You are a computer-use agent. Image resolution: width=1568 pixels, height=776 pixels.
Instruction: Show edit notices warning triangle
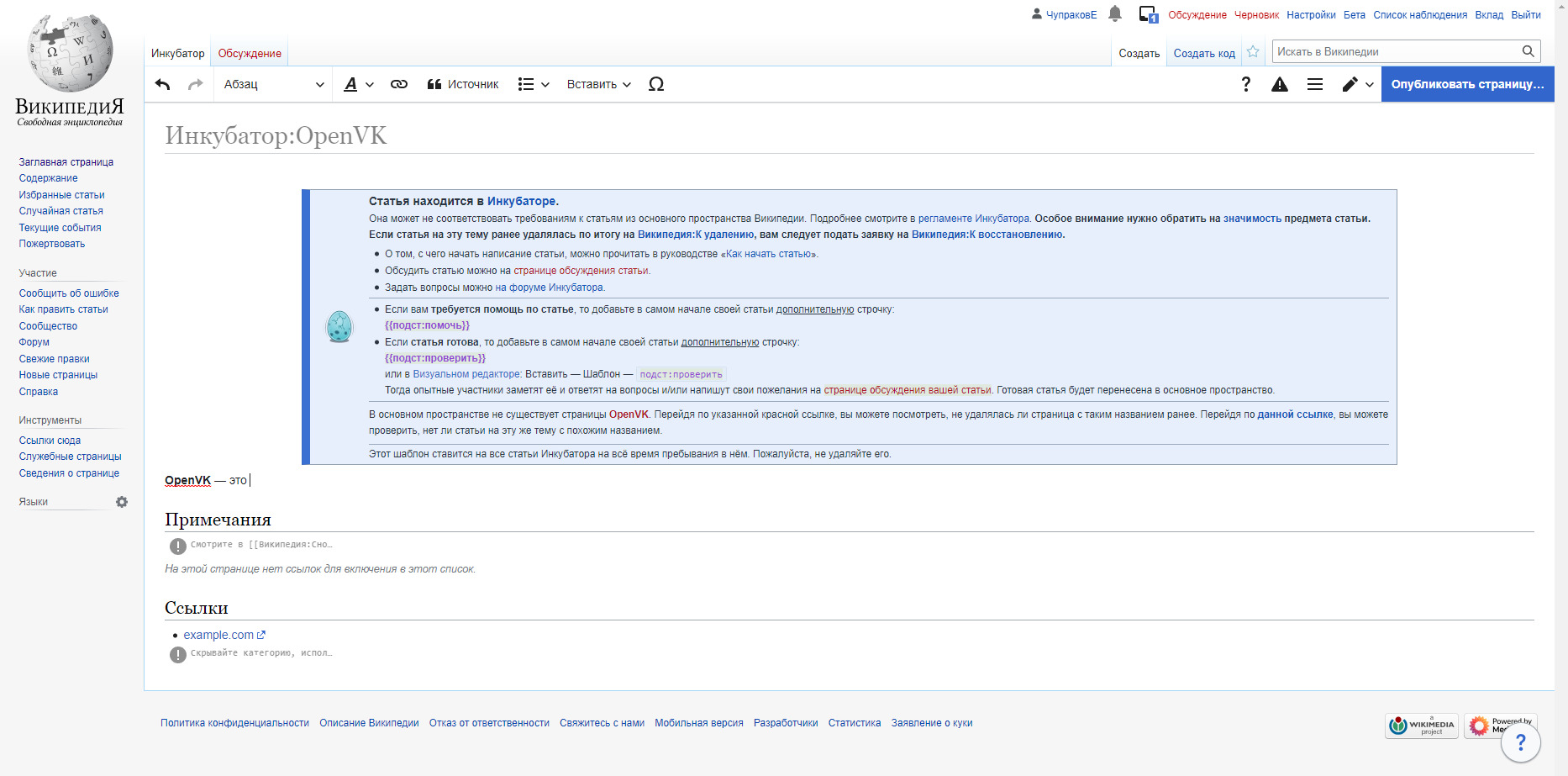tap(1279, 84)
